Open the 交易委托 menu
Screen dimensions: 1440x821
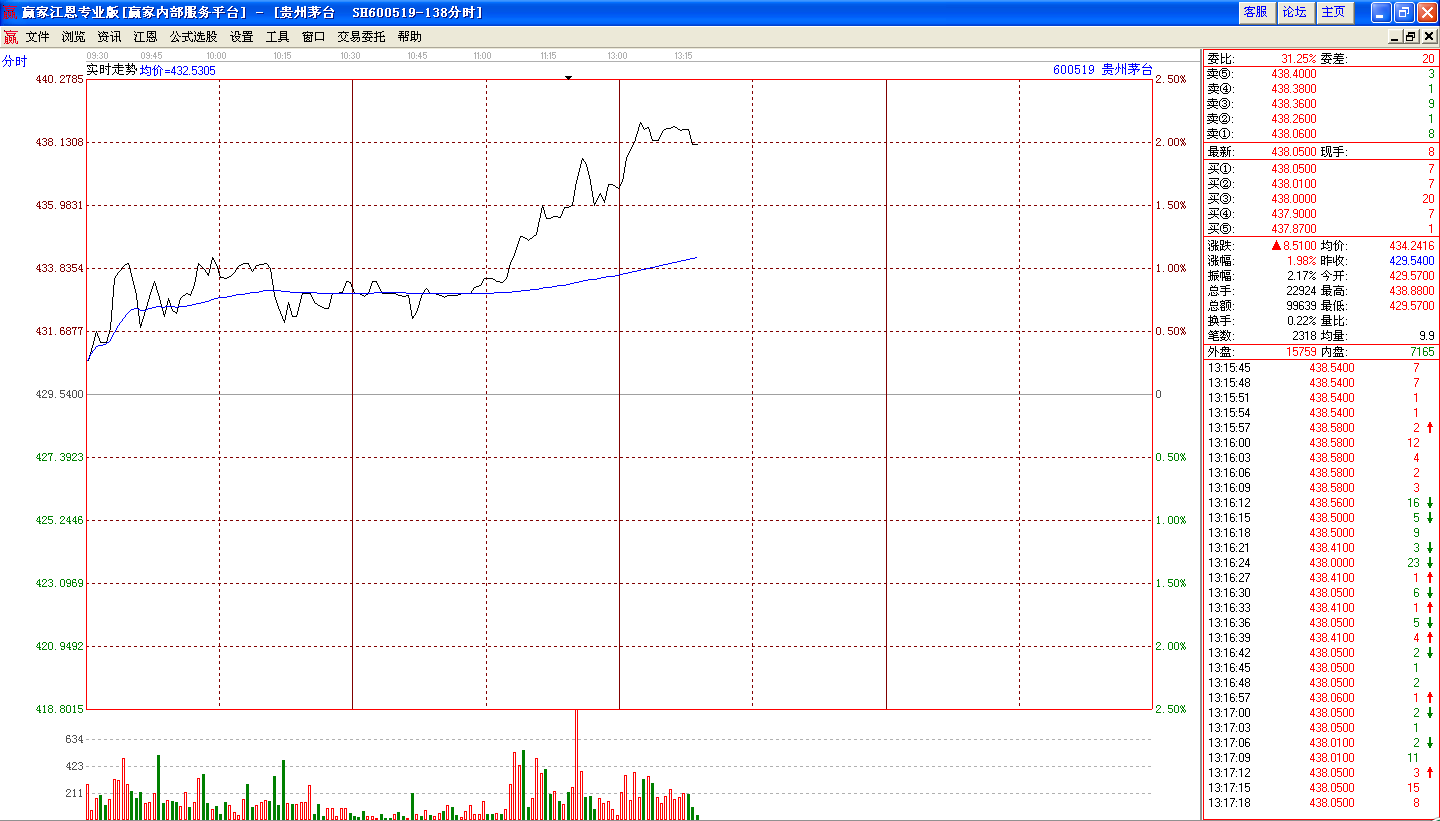361,37
